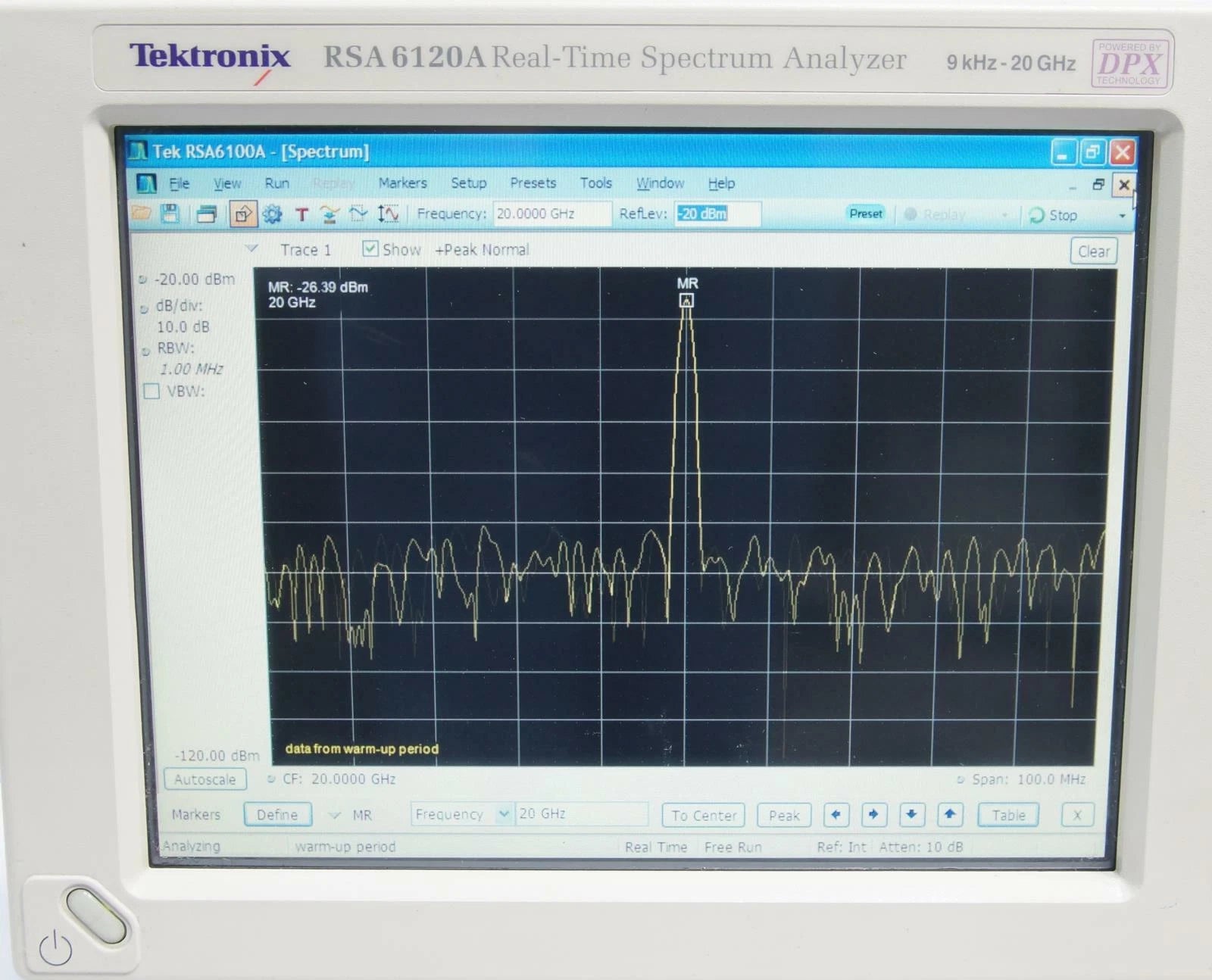Viewport: 1212px width, 980px height.
Task: Click the To Center button
Action: tap(703, 815)
